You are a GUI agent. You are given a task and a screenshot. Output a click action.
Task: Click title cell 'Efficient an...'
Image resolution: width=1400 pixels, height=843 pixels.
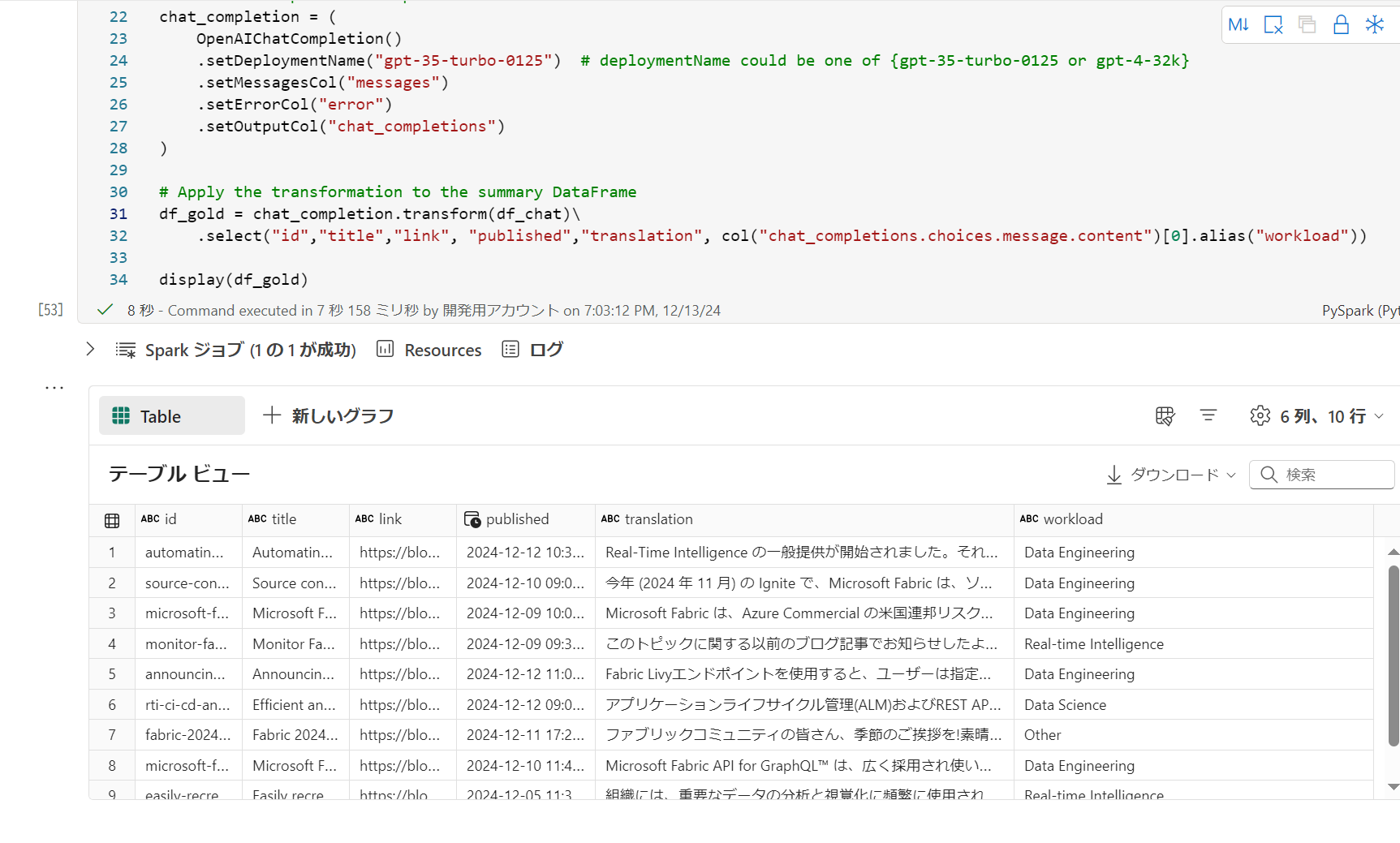pos(294,705)
